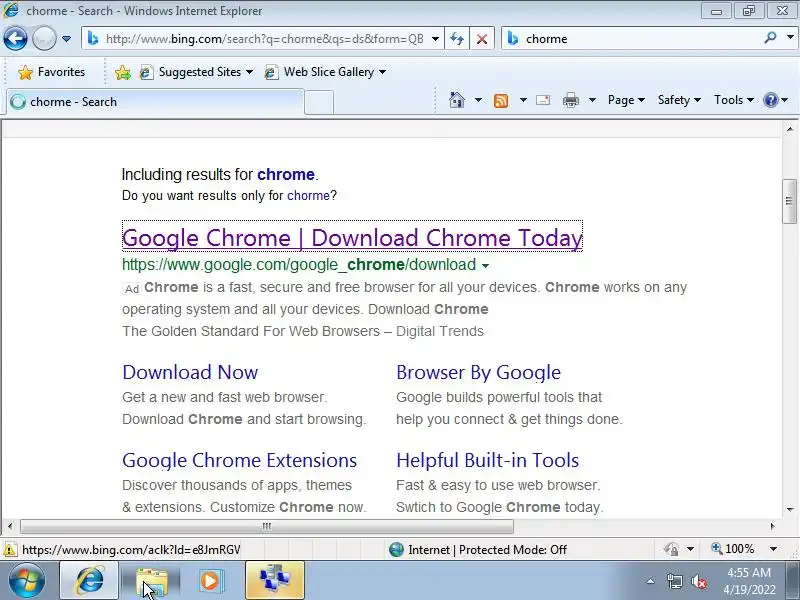Click the 100% zoom level button
800x600 pixels.
[733, 549]
